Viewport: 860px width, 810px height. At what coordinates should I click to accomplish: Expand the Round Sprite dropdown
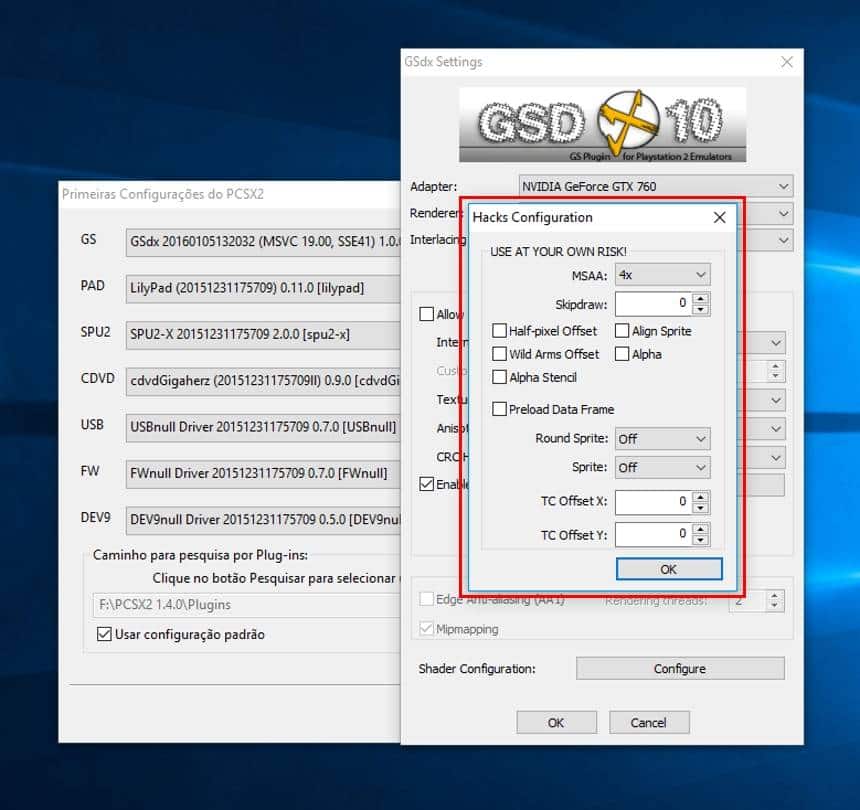pyautogui.click(x=662, y=439)
